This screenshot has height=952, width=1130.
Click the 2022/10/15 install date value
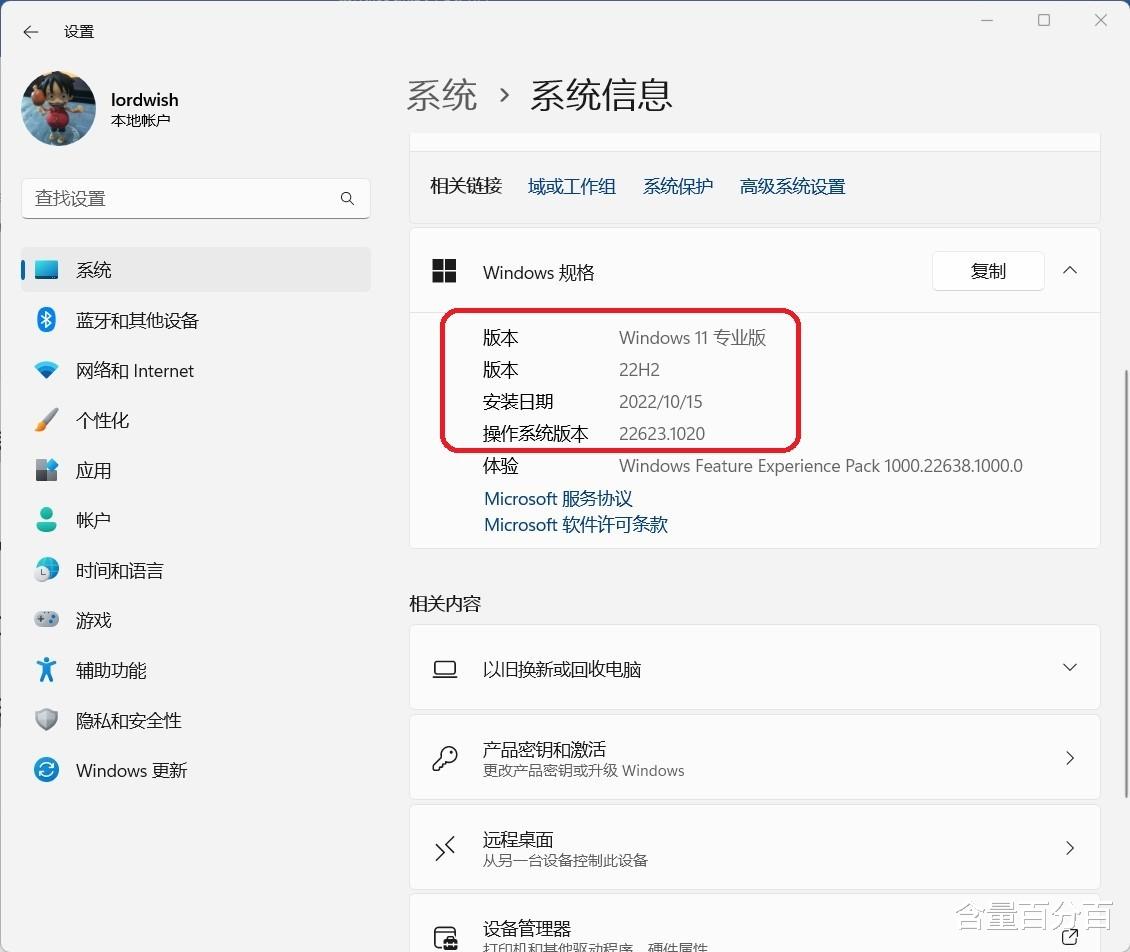tap(660, 401)
